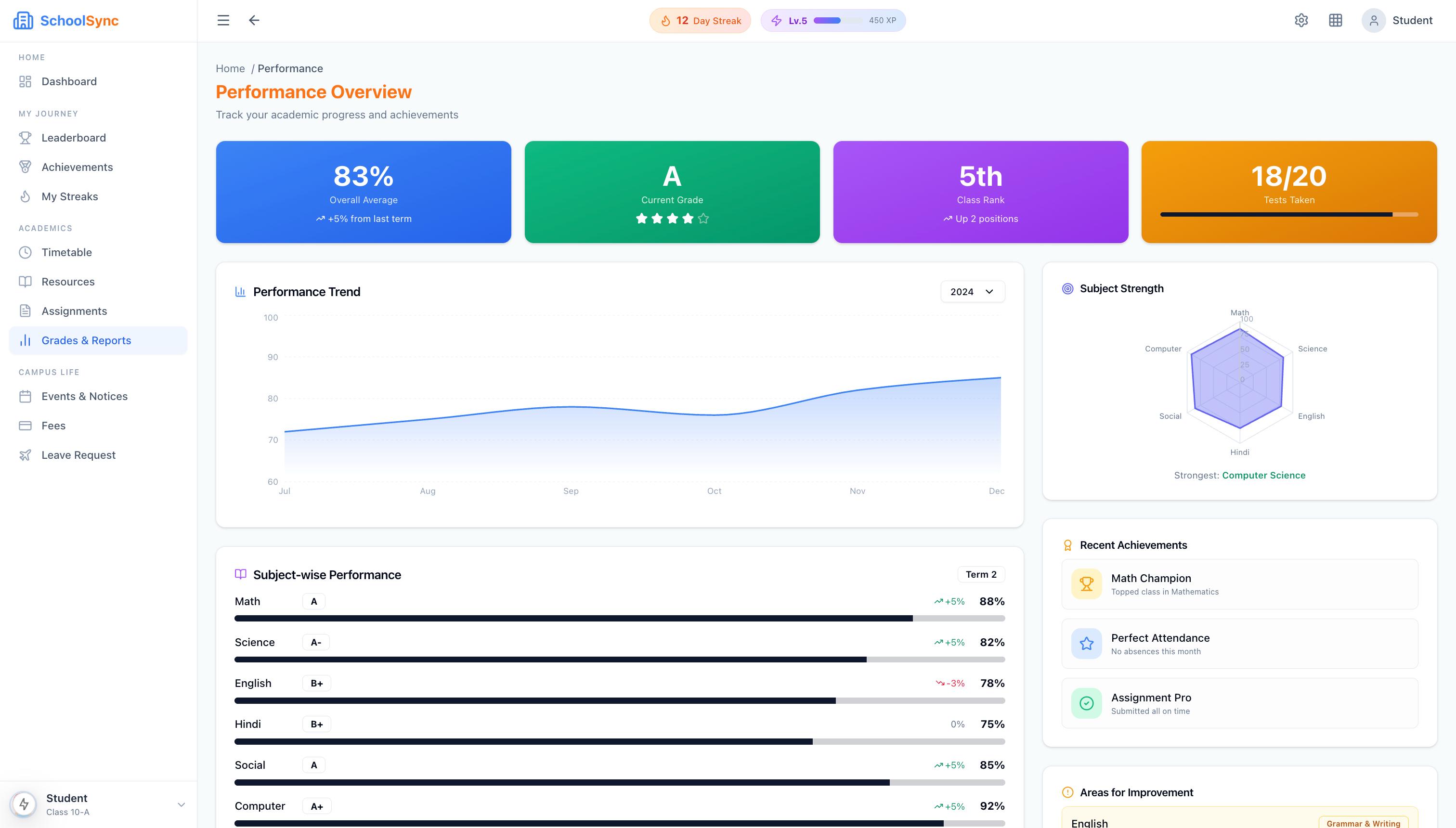Open the 2024 year dropdown
This screenshot has width=1456, height=828.
[x=972, y=292]
